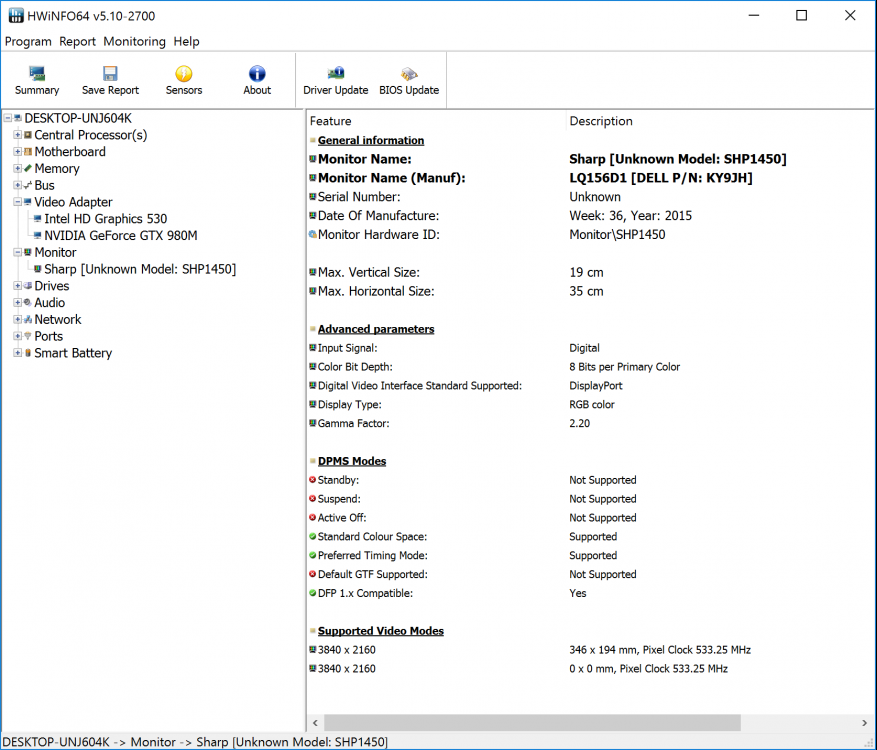
Task: Expand the Smart Battery node
Action: point(17,353)
